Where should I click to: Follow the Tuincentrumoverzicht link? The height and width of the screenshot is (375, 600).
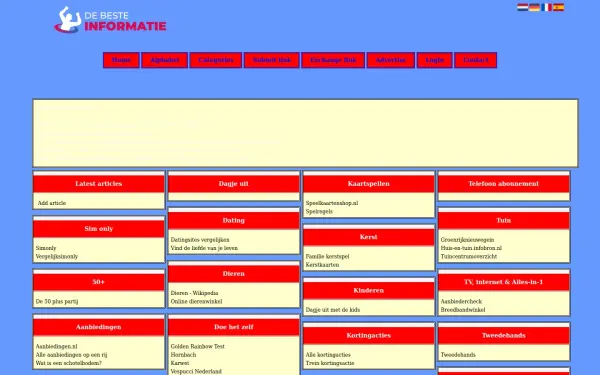(x=469, y=256)
